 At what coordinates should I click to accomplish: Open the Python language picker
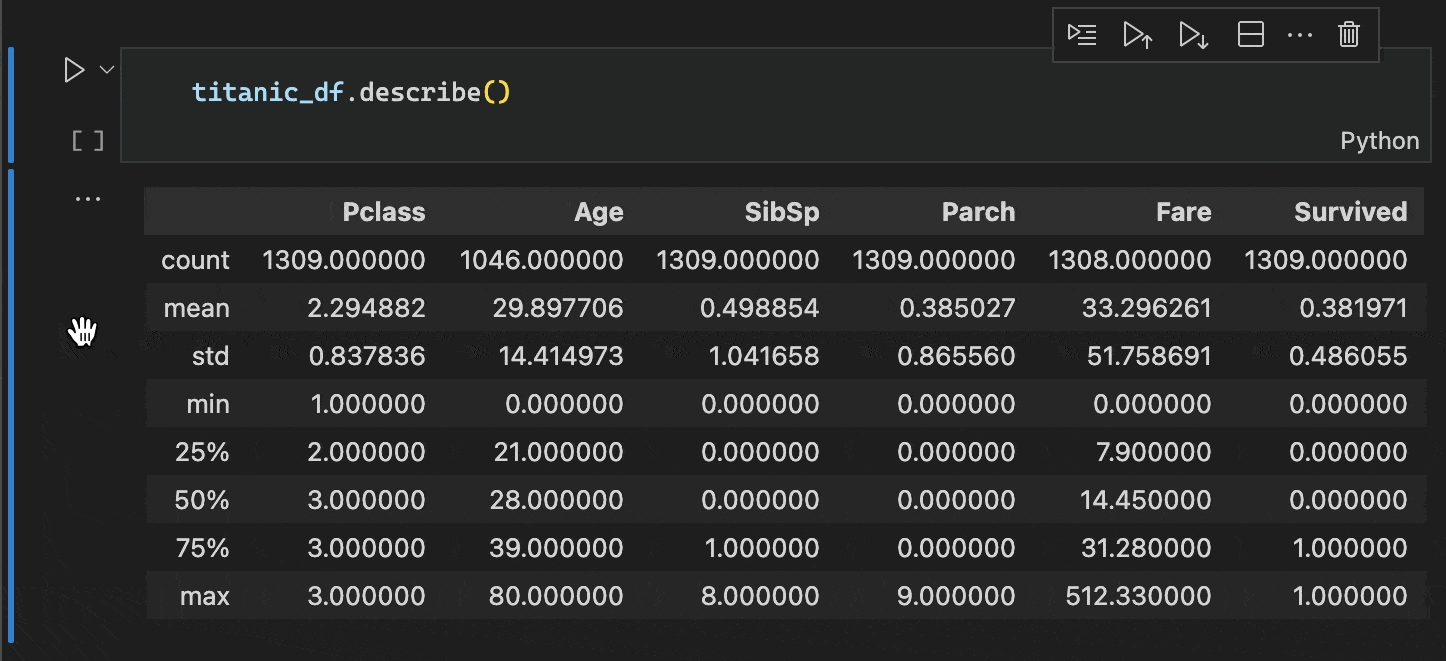point(1379,140)
